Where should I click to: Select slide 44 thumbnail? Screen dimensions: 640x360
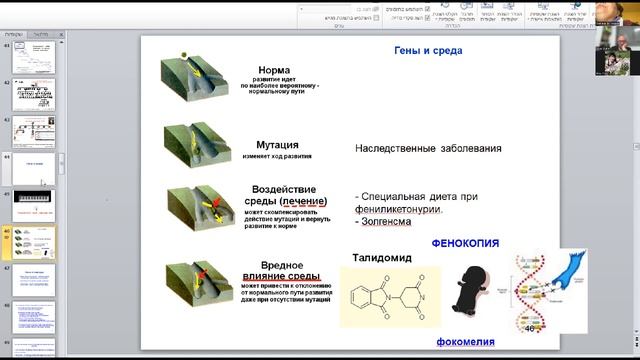click(x=33, y=169)
